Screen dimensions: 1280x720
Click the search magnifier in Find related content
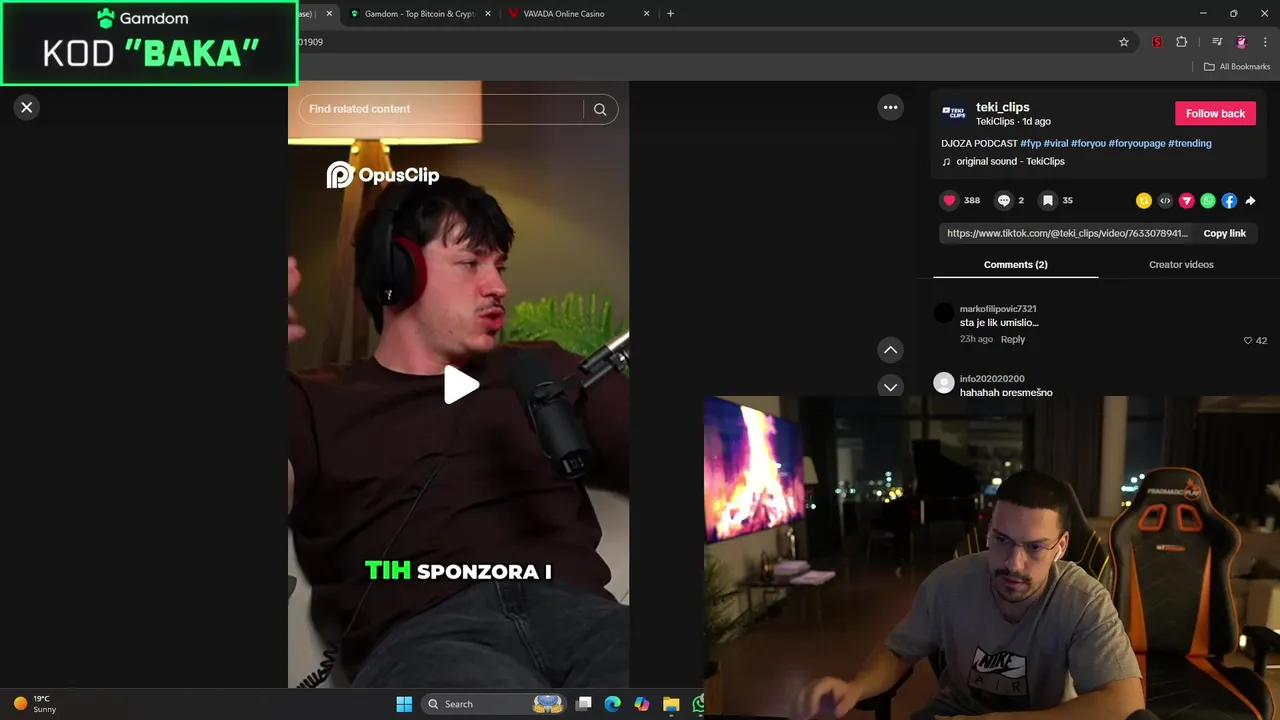tap(600, 110)
